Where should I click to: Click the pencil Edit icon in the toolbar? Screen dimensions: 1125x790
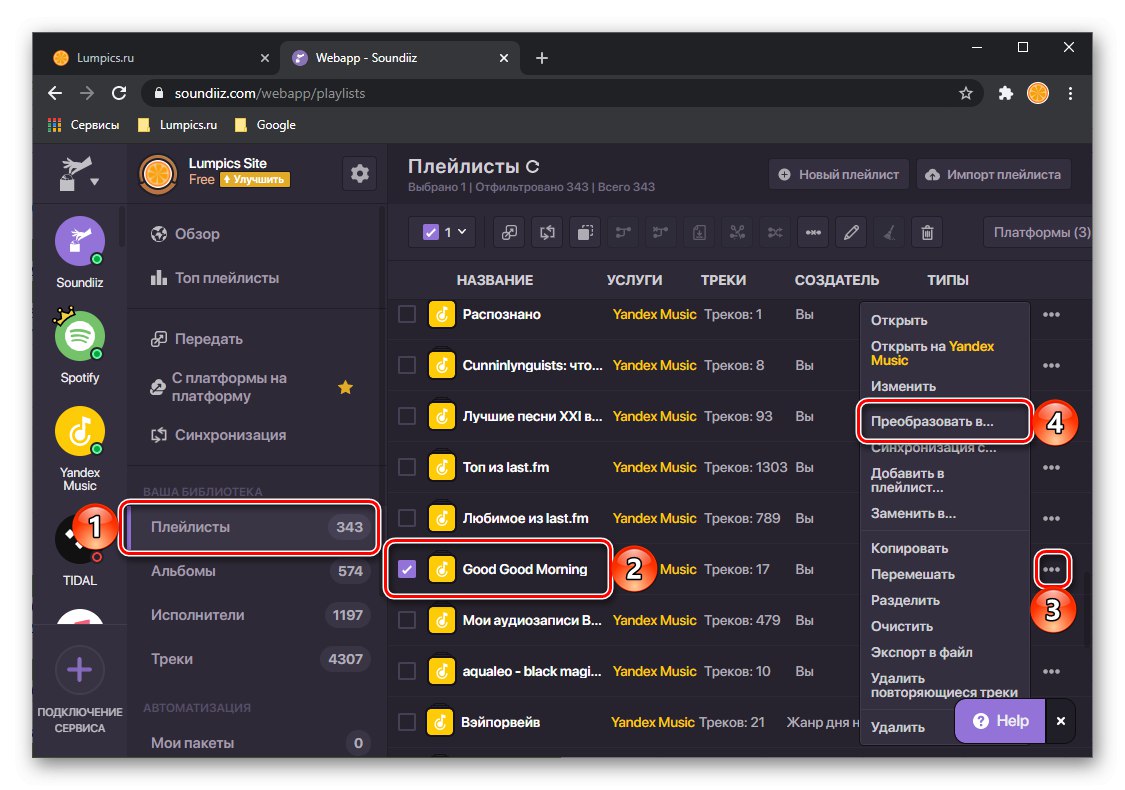[x=851, y=232]
